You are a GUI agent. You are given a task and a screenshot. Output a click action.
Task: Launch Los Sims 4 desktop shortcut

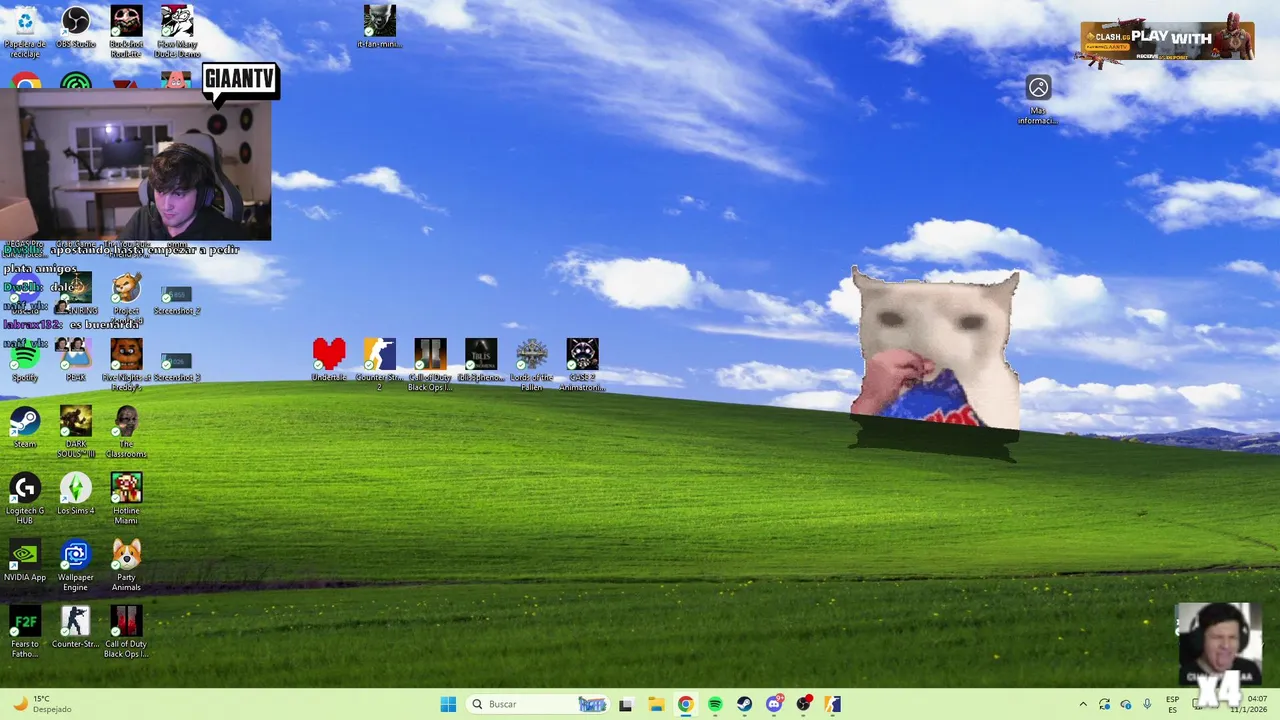click(76, 494)
